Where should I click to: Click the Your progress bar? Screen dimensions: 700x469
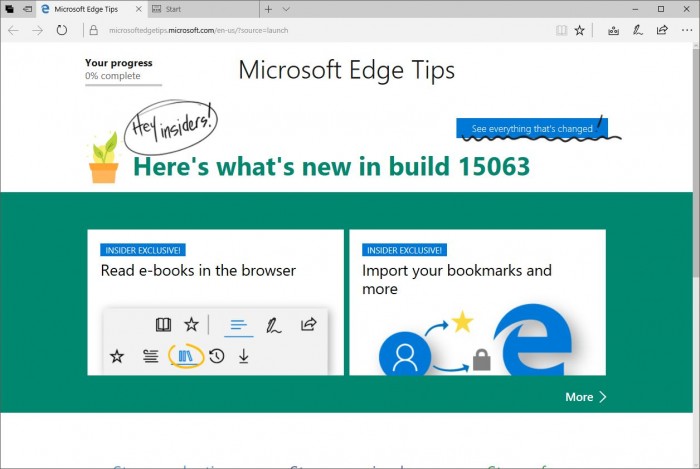point(123,85)
